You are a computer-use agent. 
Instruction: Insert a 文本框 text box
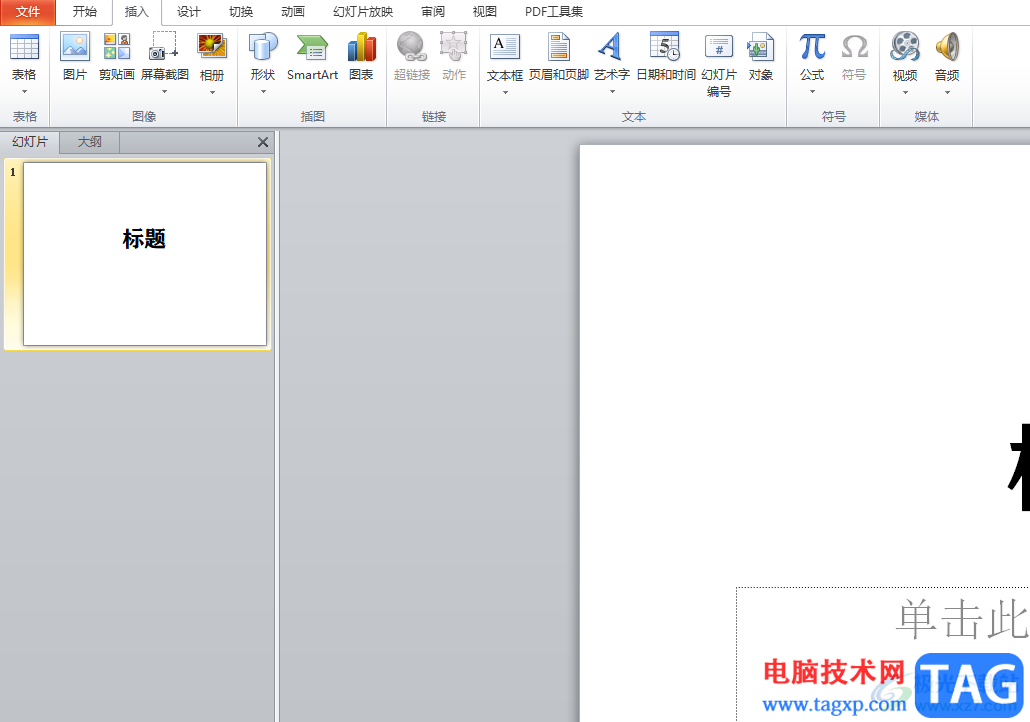point(504,48)
